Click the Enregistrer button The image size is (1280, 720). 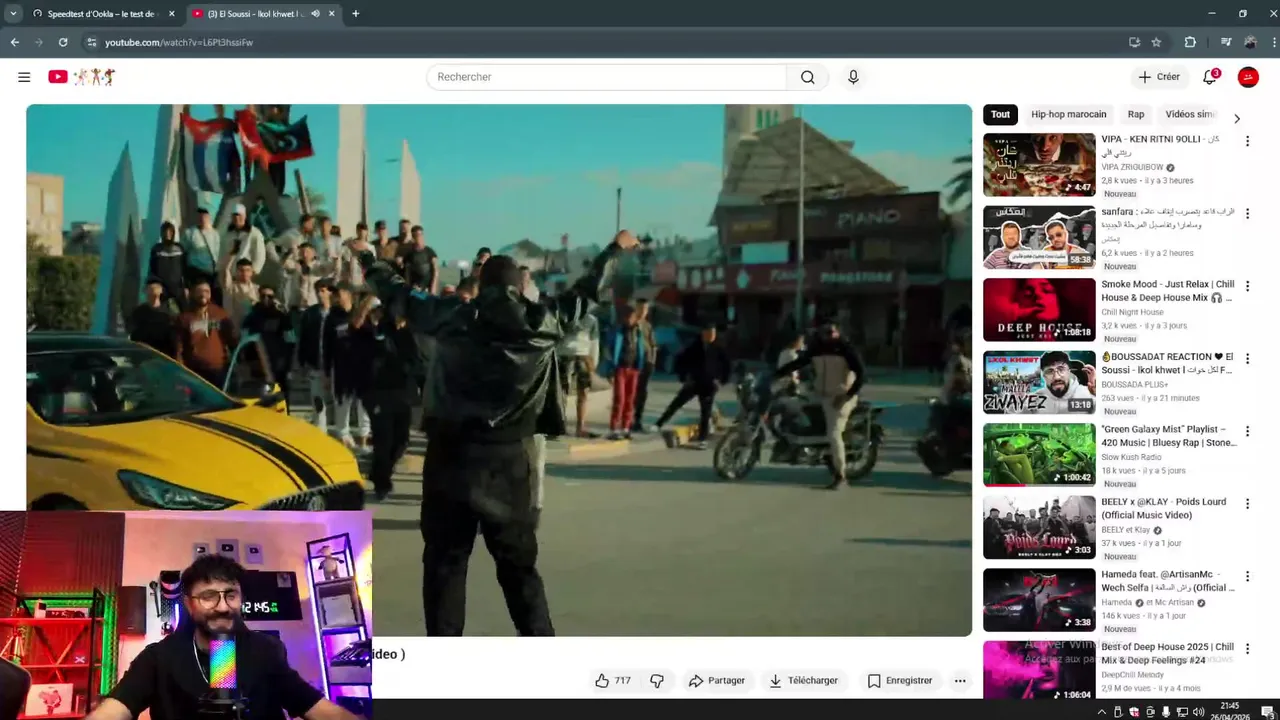[900, 681]
